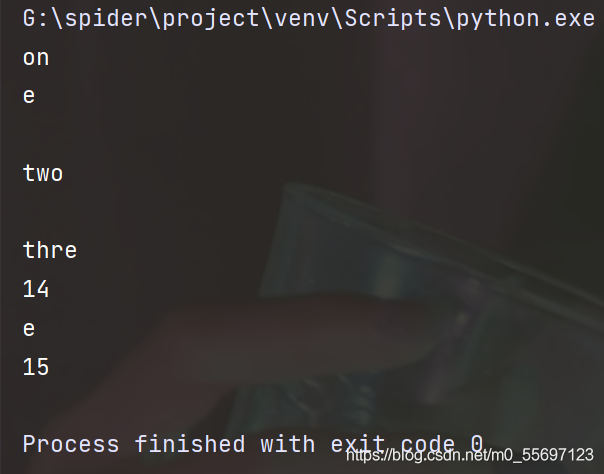The image size is (604, 474).
Task: Click the "e" line between 14 and 15
Action: (x=29, y=328)
